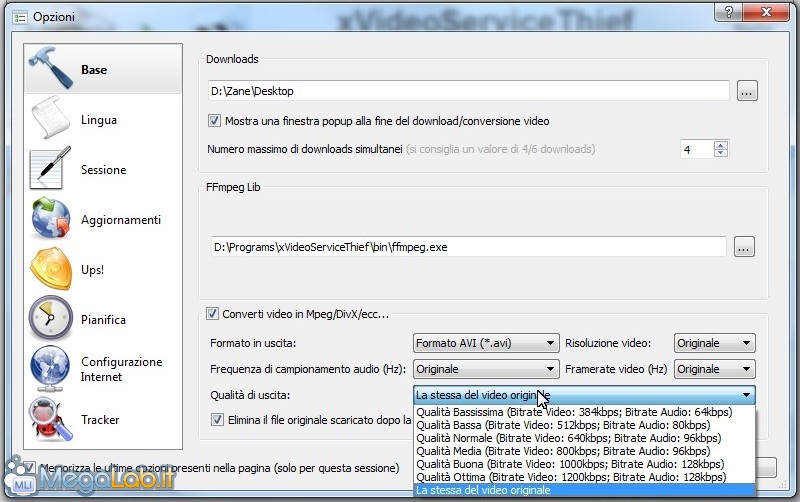800x502 pixels.
Task: Decrease the simultaneous downloads count
Action: (720, 153)
